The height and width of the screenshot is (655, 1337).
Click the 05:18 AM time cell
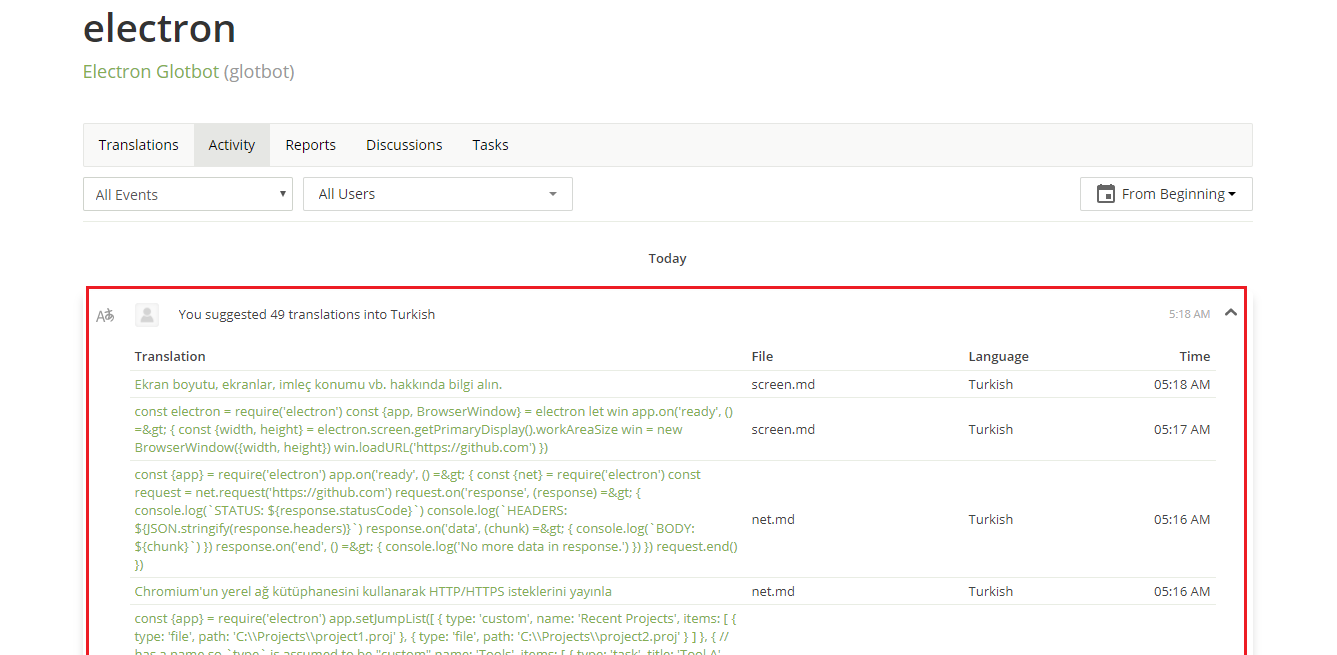(1182, 384)
